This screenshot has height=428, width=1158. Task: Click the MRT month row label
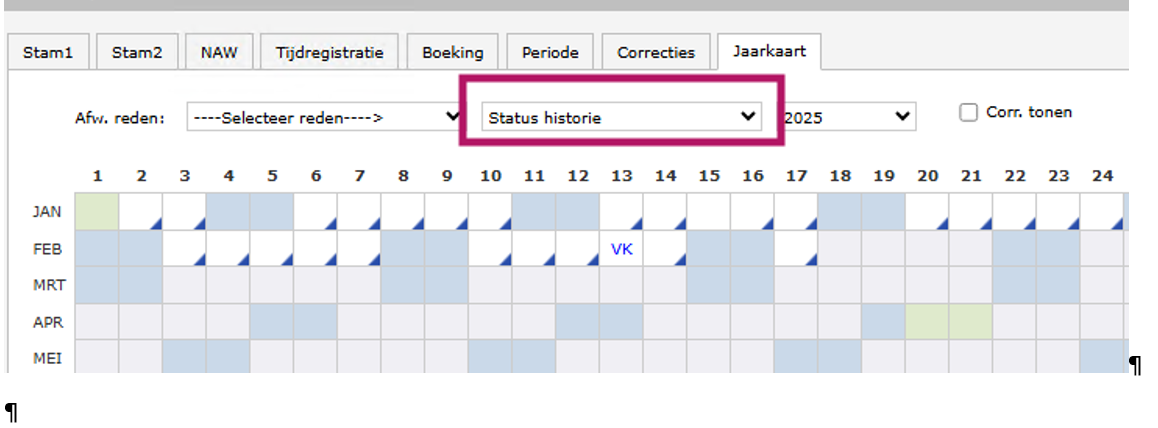coord(47,286)
